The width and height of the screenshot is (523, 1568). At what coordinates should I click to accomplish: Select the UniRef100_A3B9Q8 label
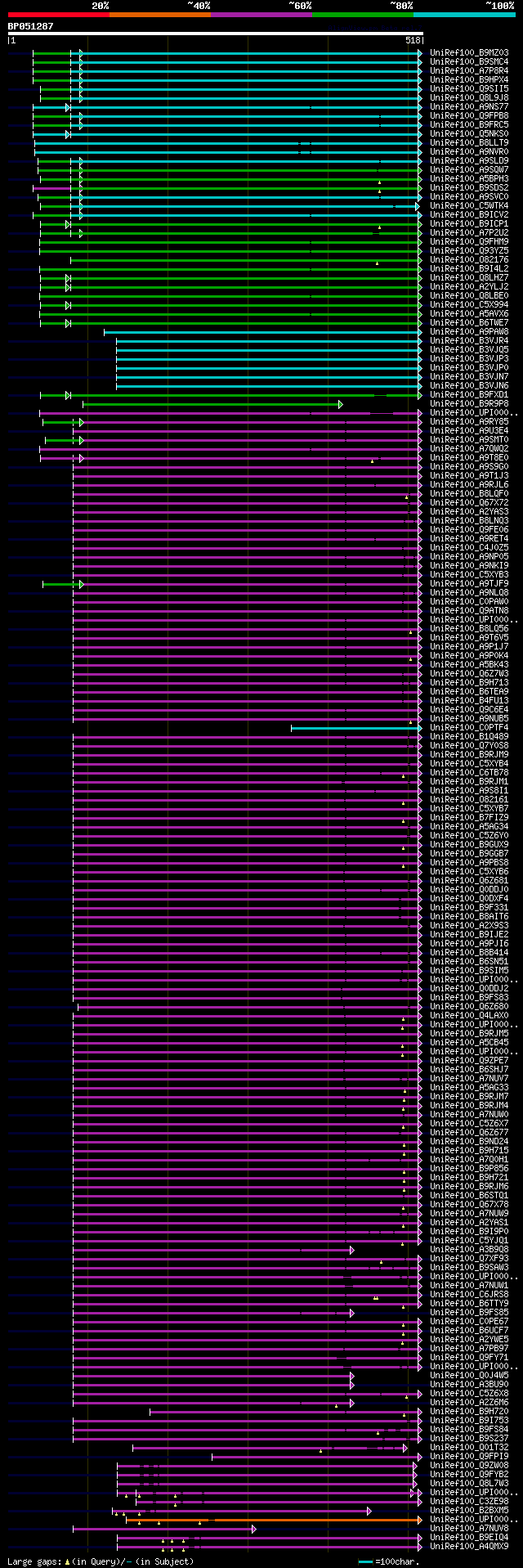pyautogui.click(x=469, y=1250)
